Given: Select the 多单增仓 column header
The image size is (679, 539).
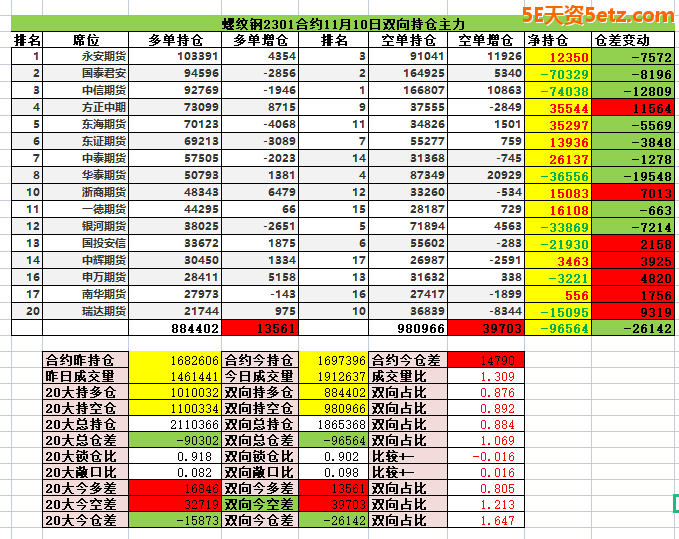Looking at the screenshot, I should [260, 40].
